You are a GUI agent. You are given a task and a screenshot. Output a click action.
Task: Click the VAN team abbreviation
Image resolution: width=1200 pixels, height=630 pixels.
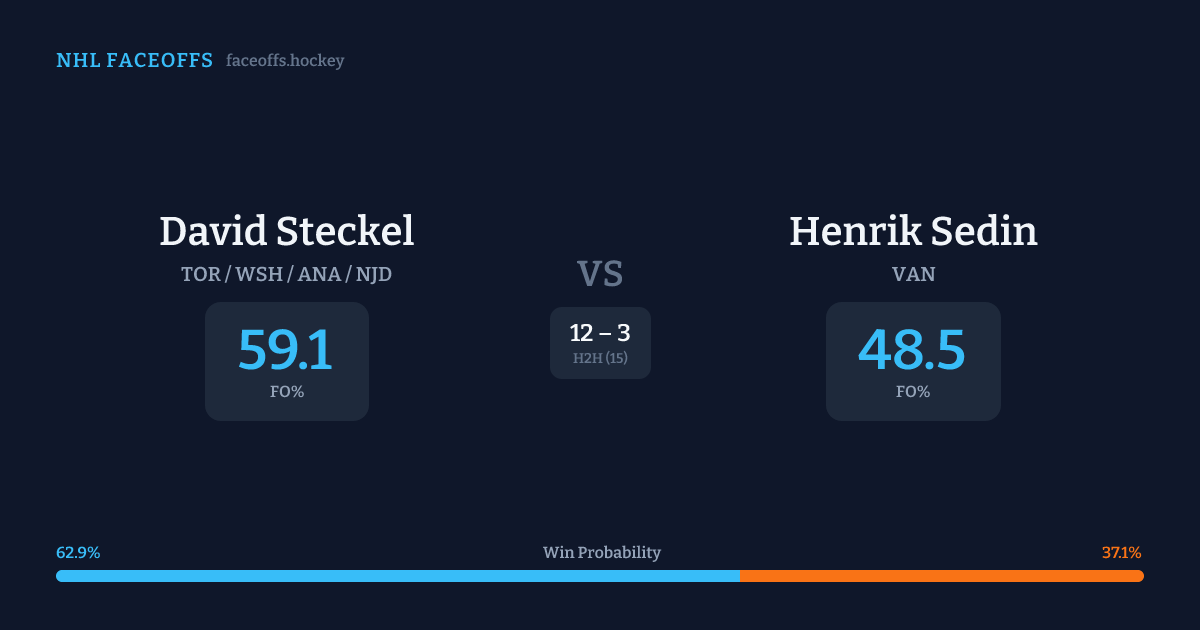pos(913,274)
